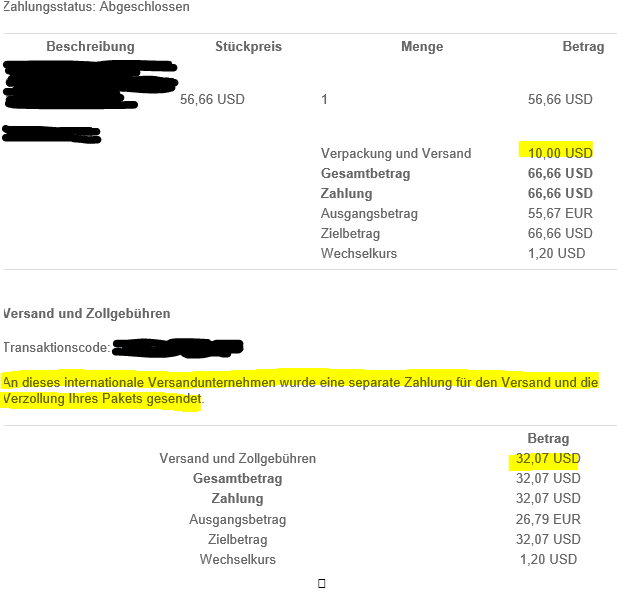Click the highlighted separate payment notice sentence
This screenshot has width=617, height=592.
tap(300, 390)
